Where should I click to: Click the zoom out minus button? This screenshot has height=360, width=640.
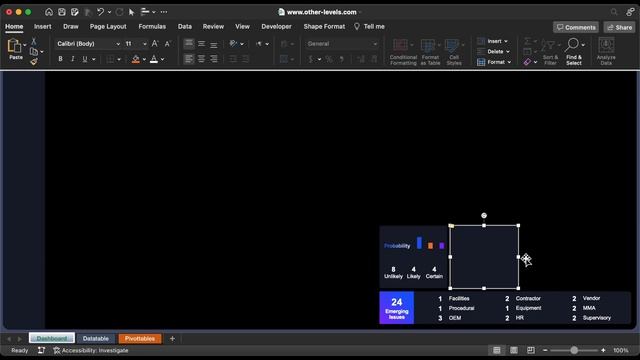pos(545,350)
